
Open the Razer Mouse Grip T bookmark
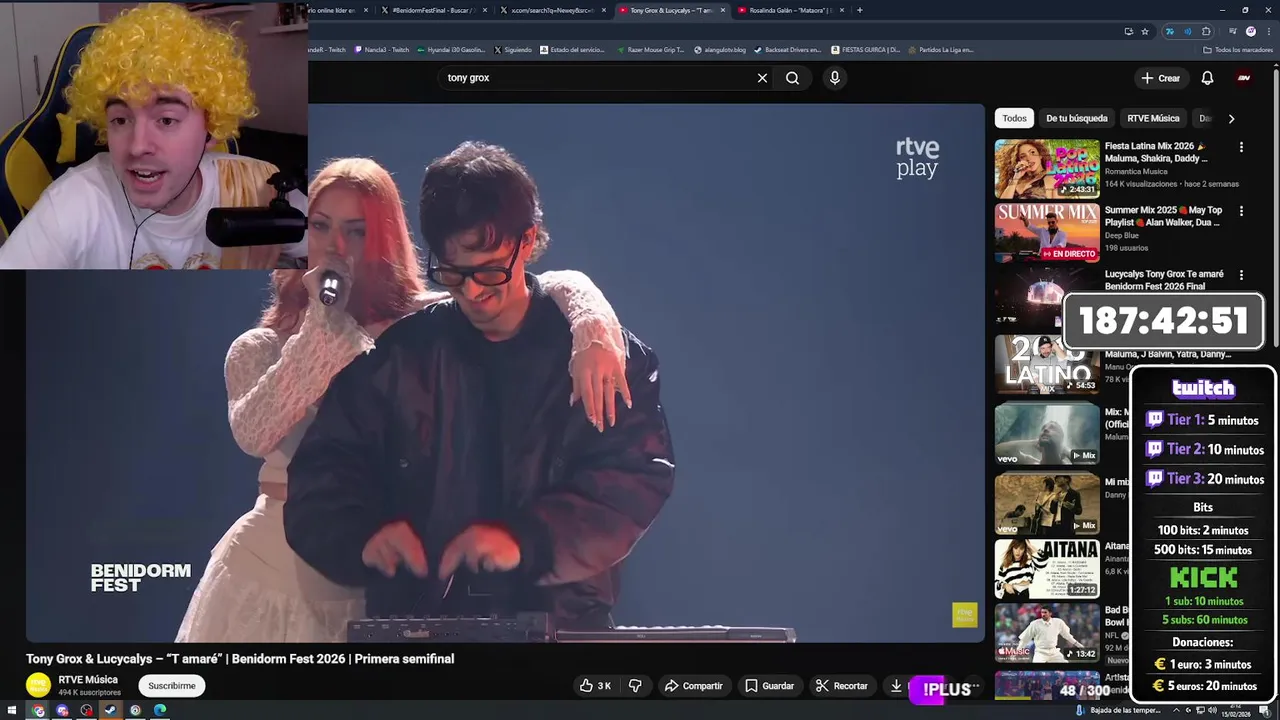point(650,49)
